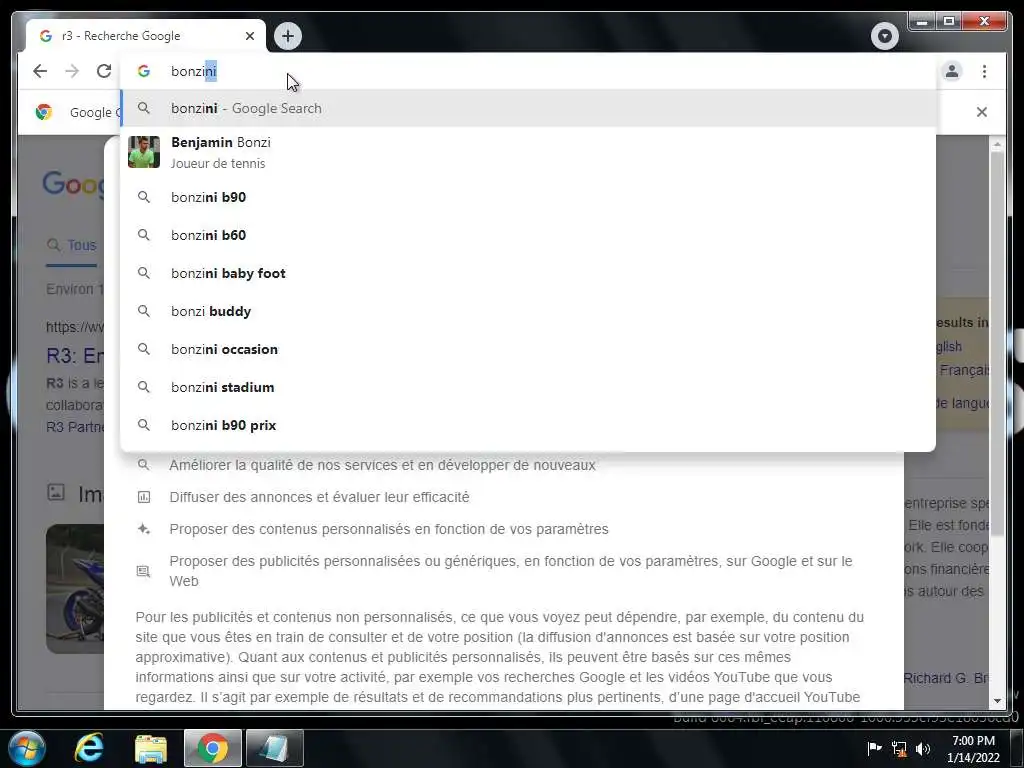Image resolution: width=1024 pixels, height=768 pixels.
Task: Choose the Benjamin Bonzi suggestion
Action: [528, 152]
